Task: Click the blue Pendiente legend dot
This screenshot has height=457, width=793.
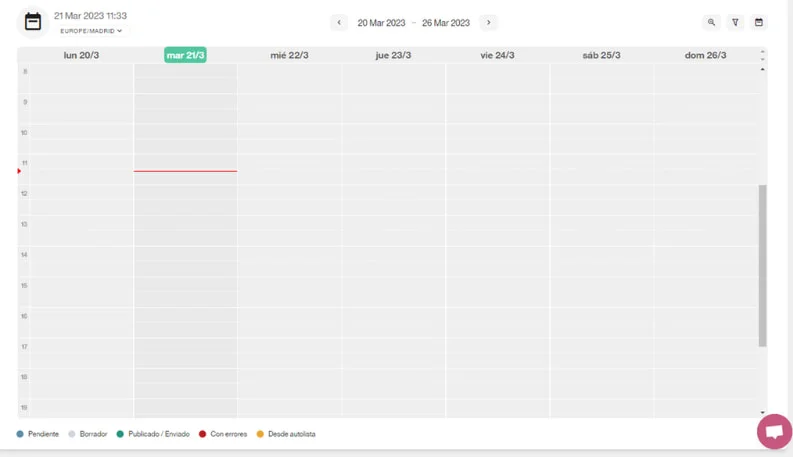Action: (20, 434)
